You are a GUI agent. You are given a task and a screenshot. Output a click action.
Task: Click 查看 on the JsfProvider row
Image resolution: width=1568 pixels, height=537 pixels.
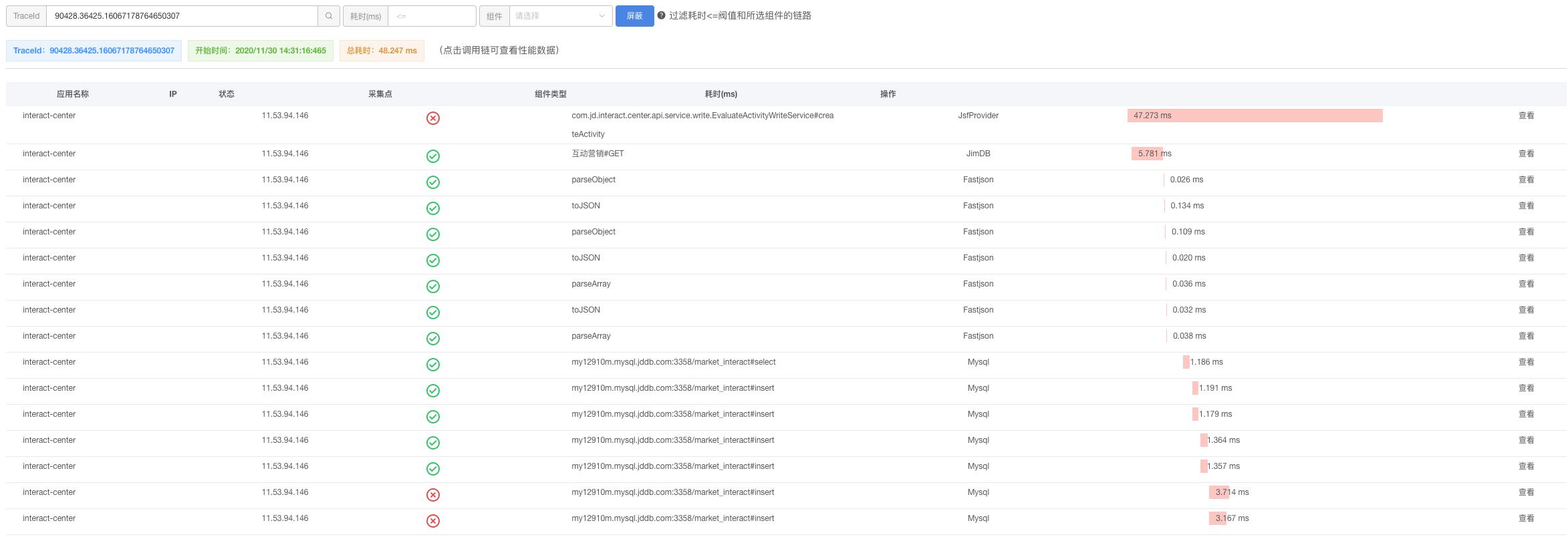coord(1526,116)
